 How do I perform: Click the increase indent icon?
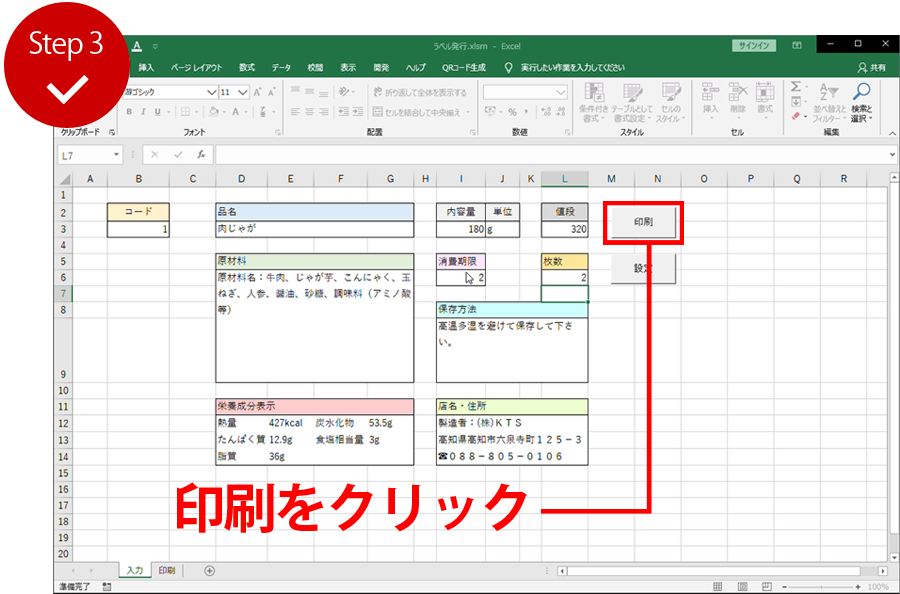pos(358,112)
